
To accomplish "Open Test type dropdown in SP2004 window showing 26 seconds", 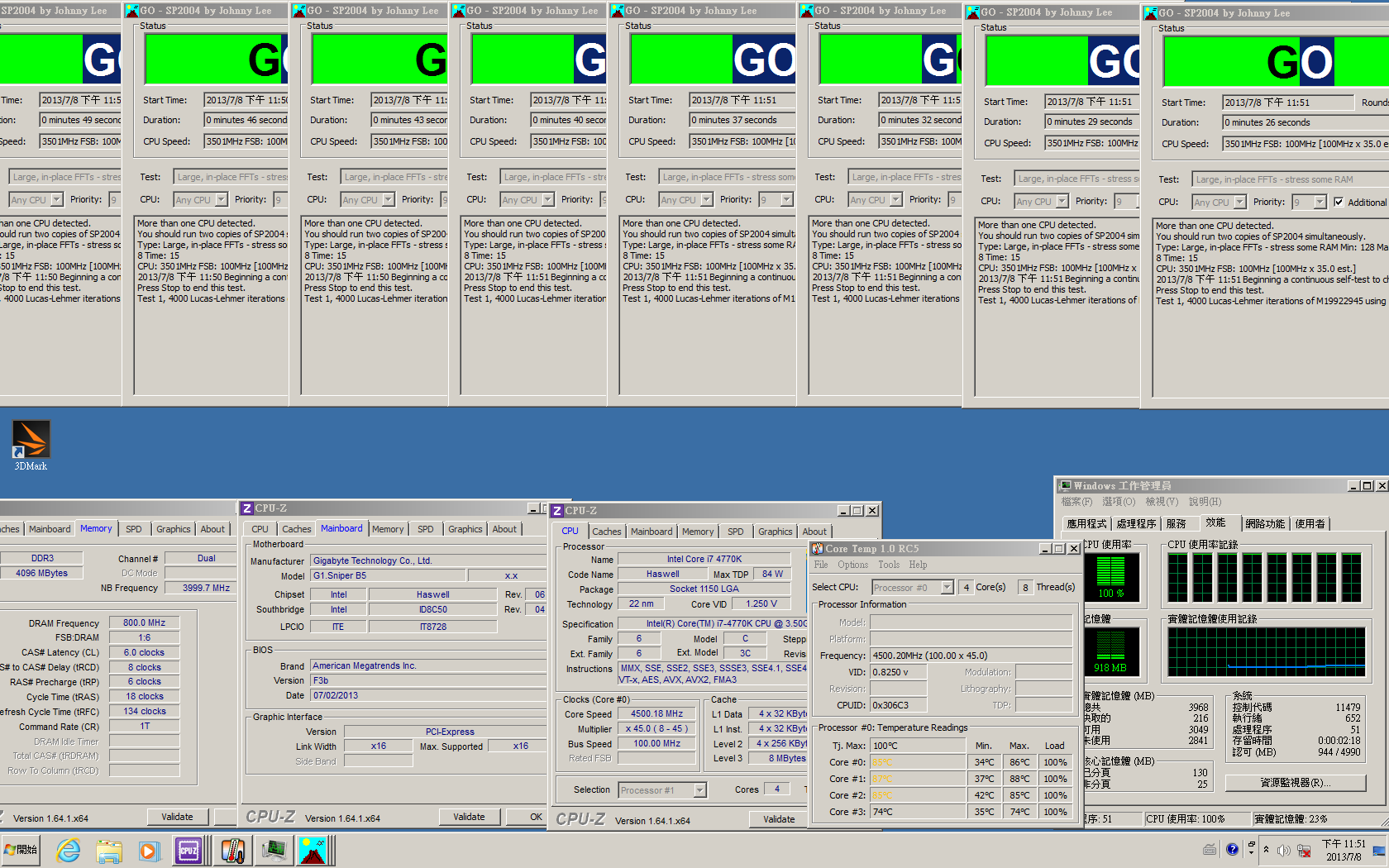I will 1290,179.
